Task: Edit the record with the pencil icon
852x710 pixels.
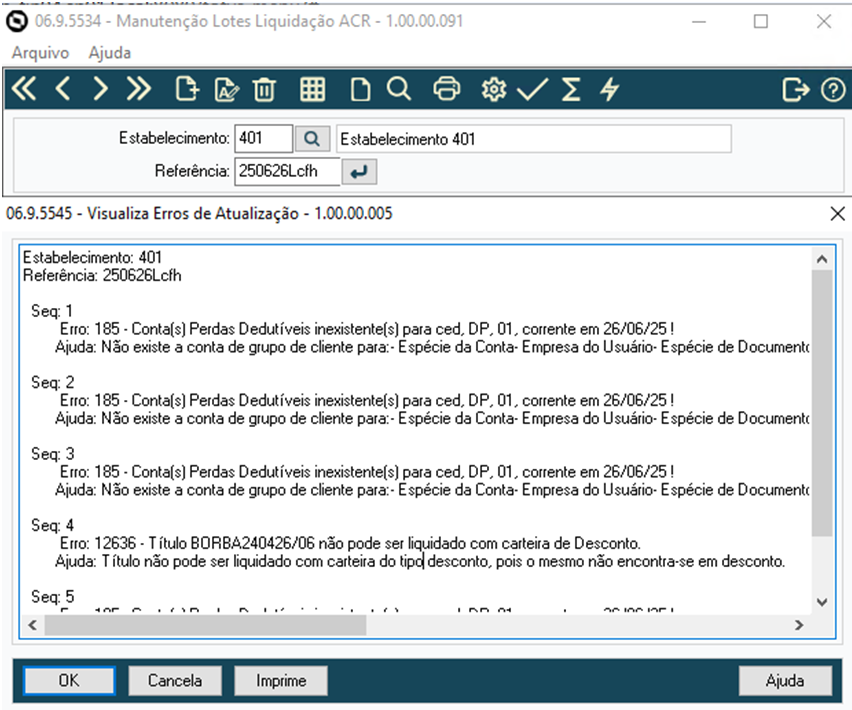Action: pos(227,89)
